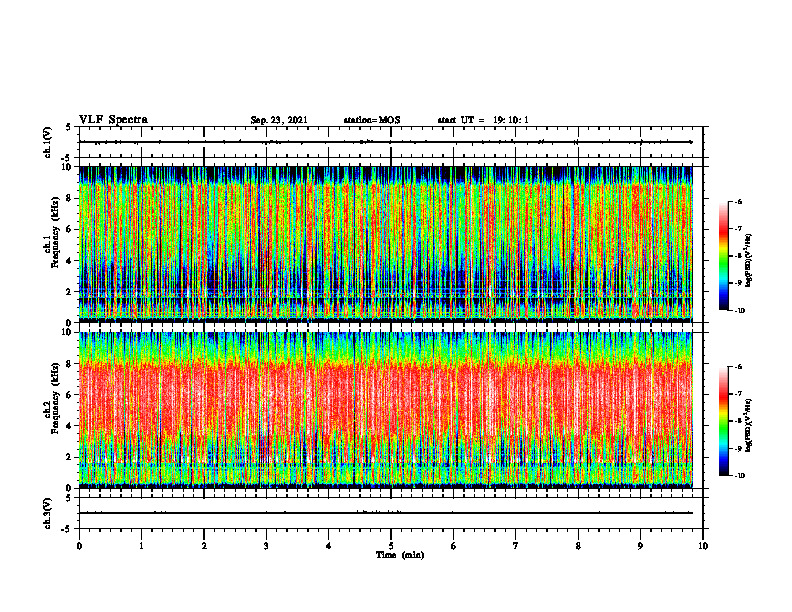Click the "ch.1(V)" waveform axis label
Image resolution: width=792 pixels, height=612 pixels.
(x=47, y=142)
